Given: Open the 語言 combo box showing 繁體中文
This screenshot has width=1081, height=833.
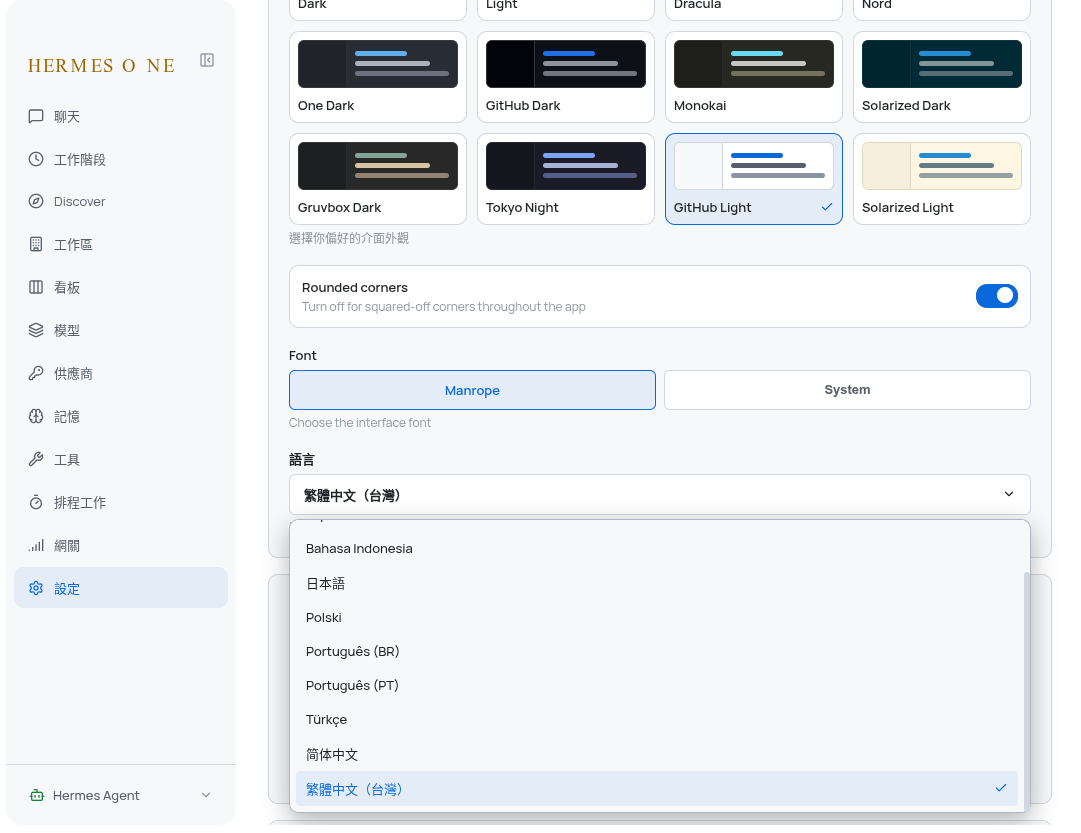Looking at the screenshot, I should [660, 494].
